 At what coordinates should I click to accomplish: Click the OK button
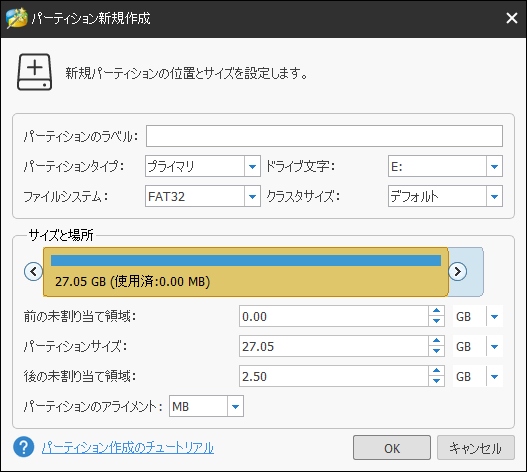392,448
